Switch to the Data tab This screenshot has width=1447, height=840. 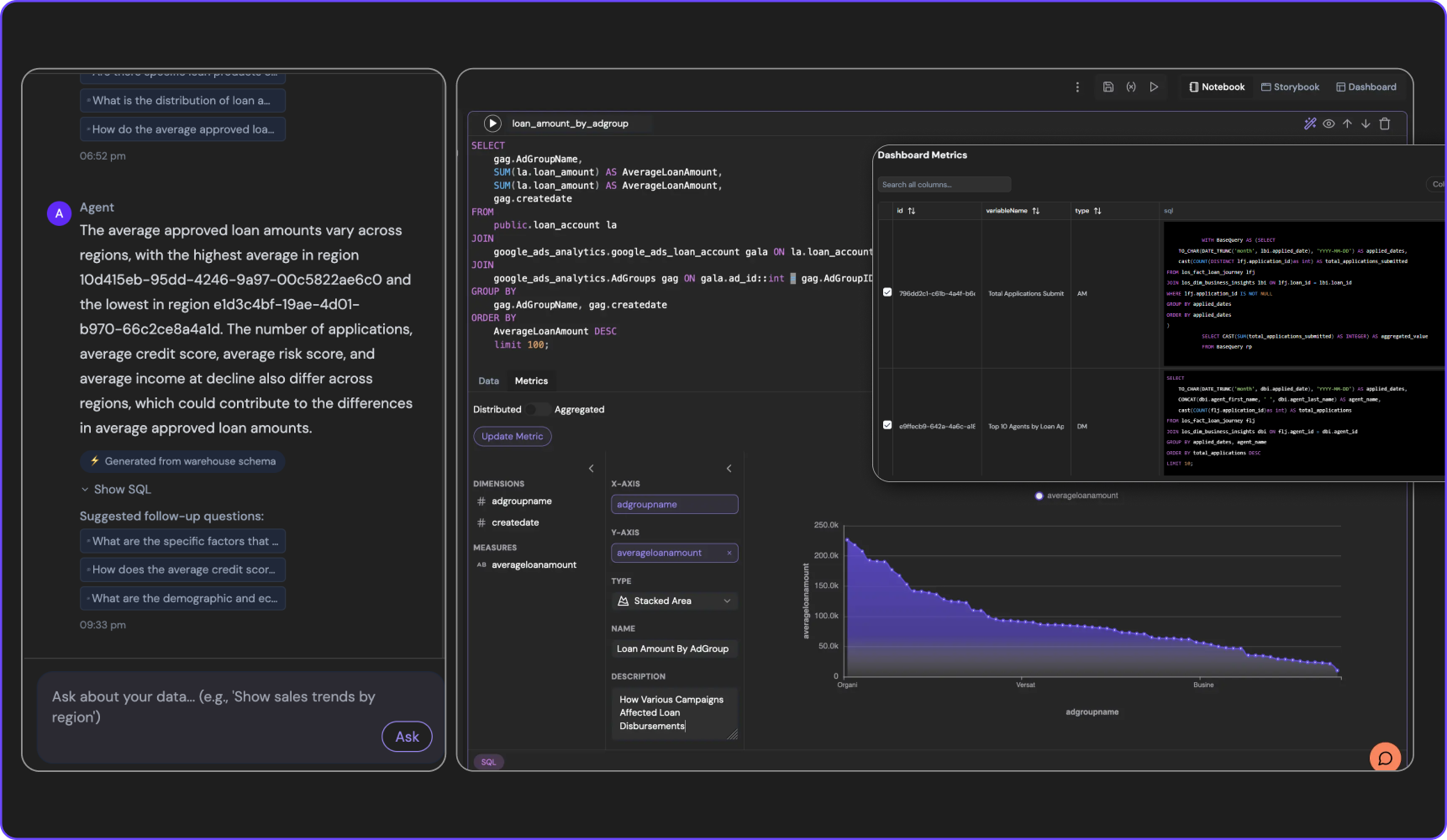click(x=488, y=381)
